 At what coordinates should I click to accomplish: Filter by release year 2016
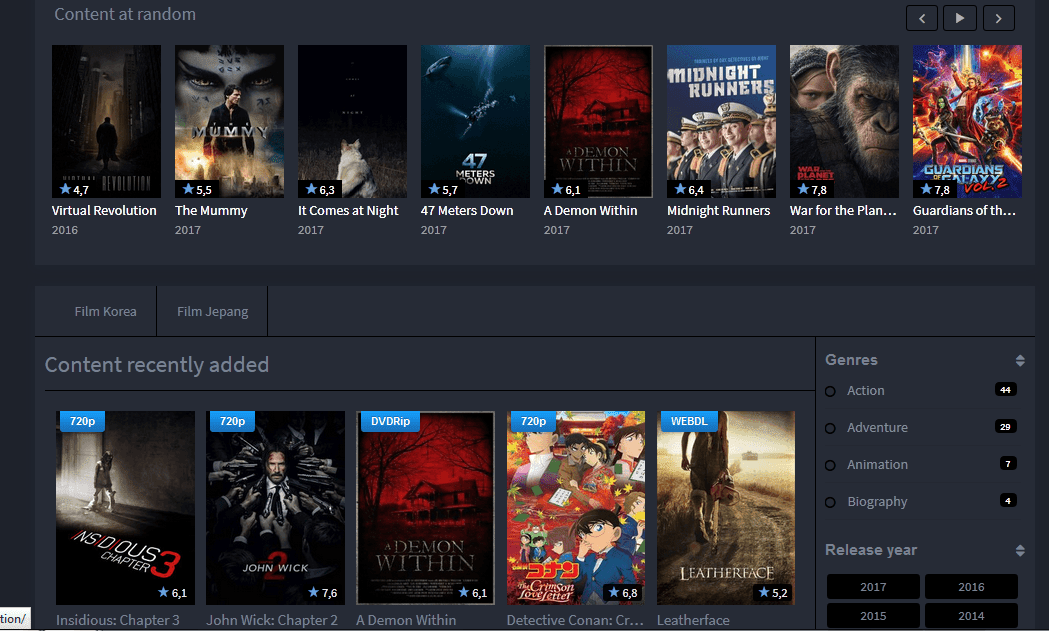point(971,587)
